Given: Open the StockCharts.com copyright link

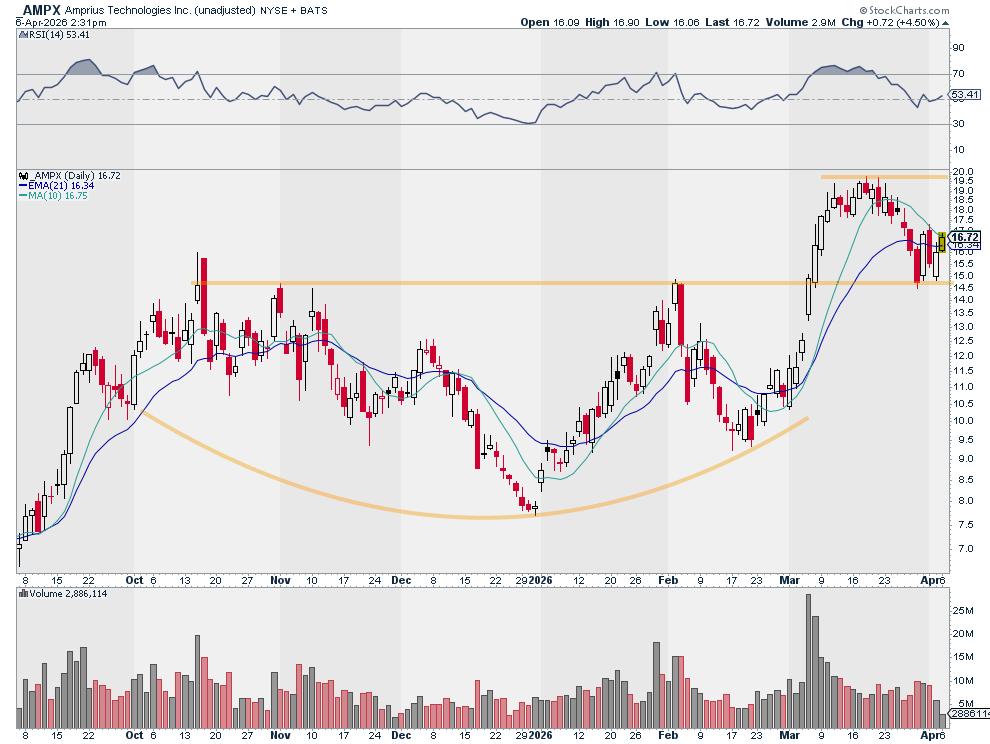Looking at the screenshot, I should tap(904, 10).
